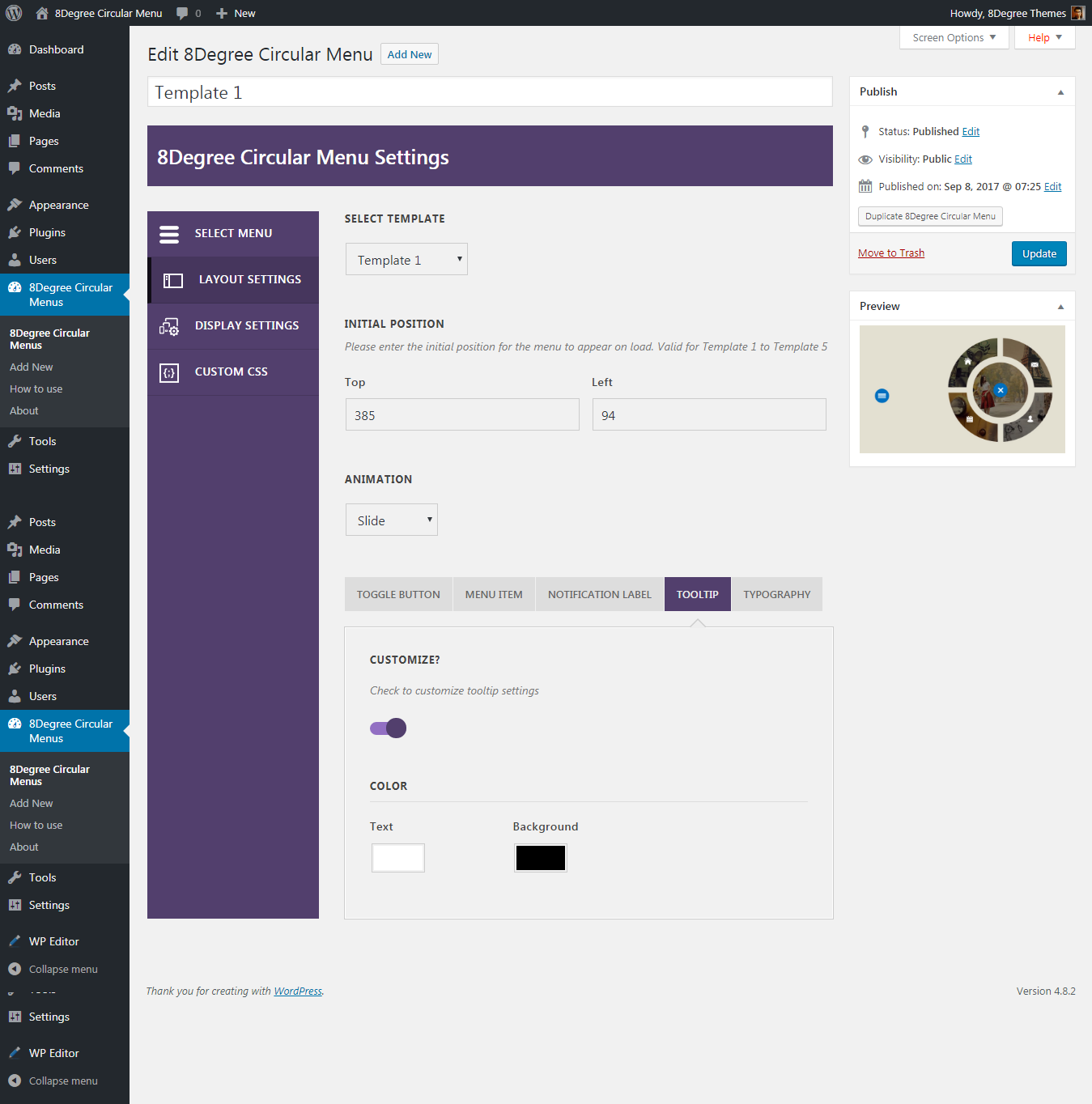The height and width of the screenshot is (1104, 1092).
Task: Click the Update button
Action: point(1039,253)
